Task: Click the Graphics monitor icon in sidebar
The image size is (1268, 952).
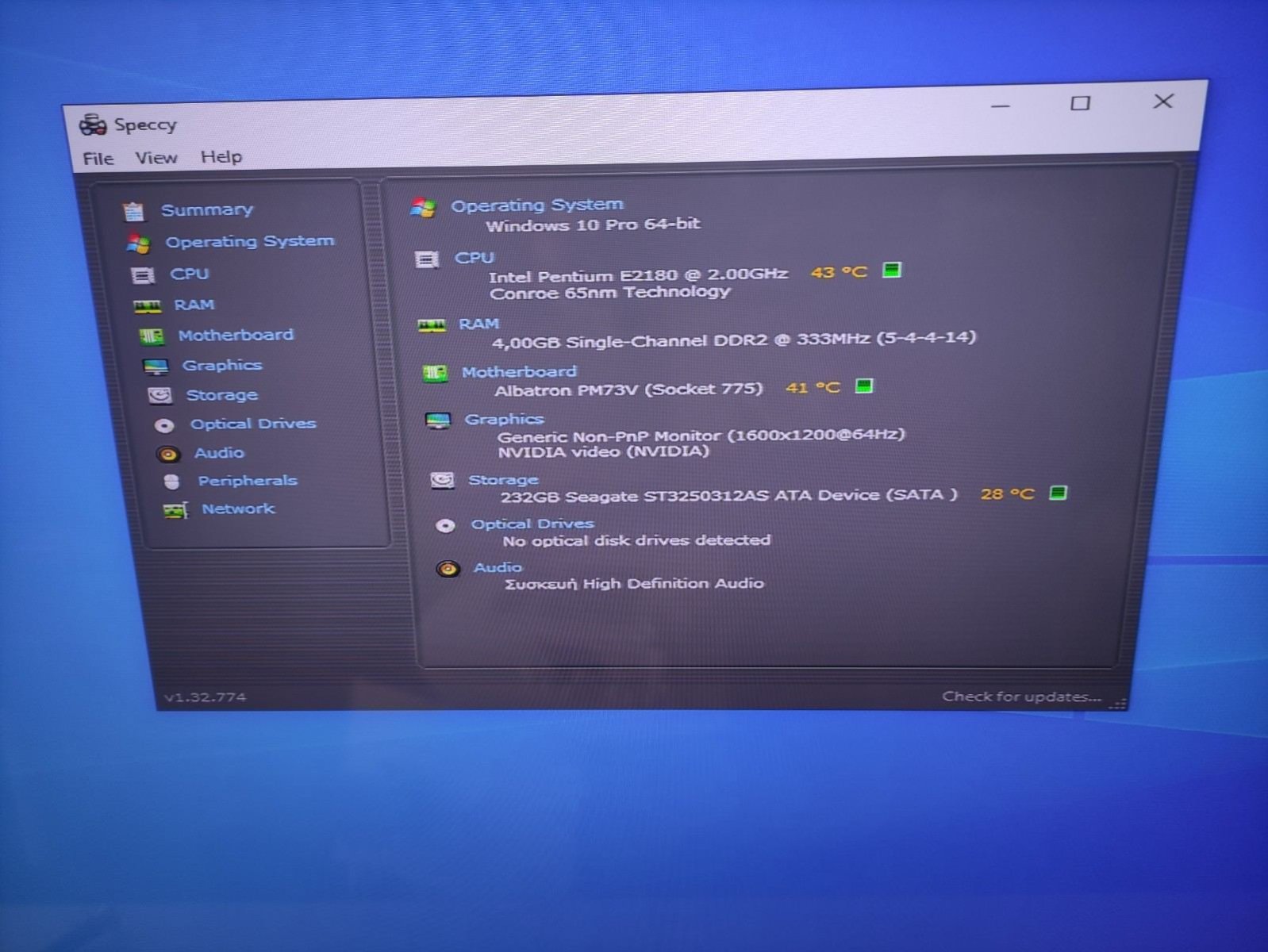Action: point(156,367)
